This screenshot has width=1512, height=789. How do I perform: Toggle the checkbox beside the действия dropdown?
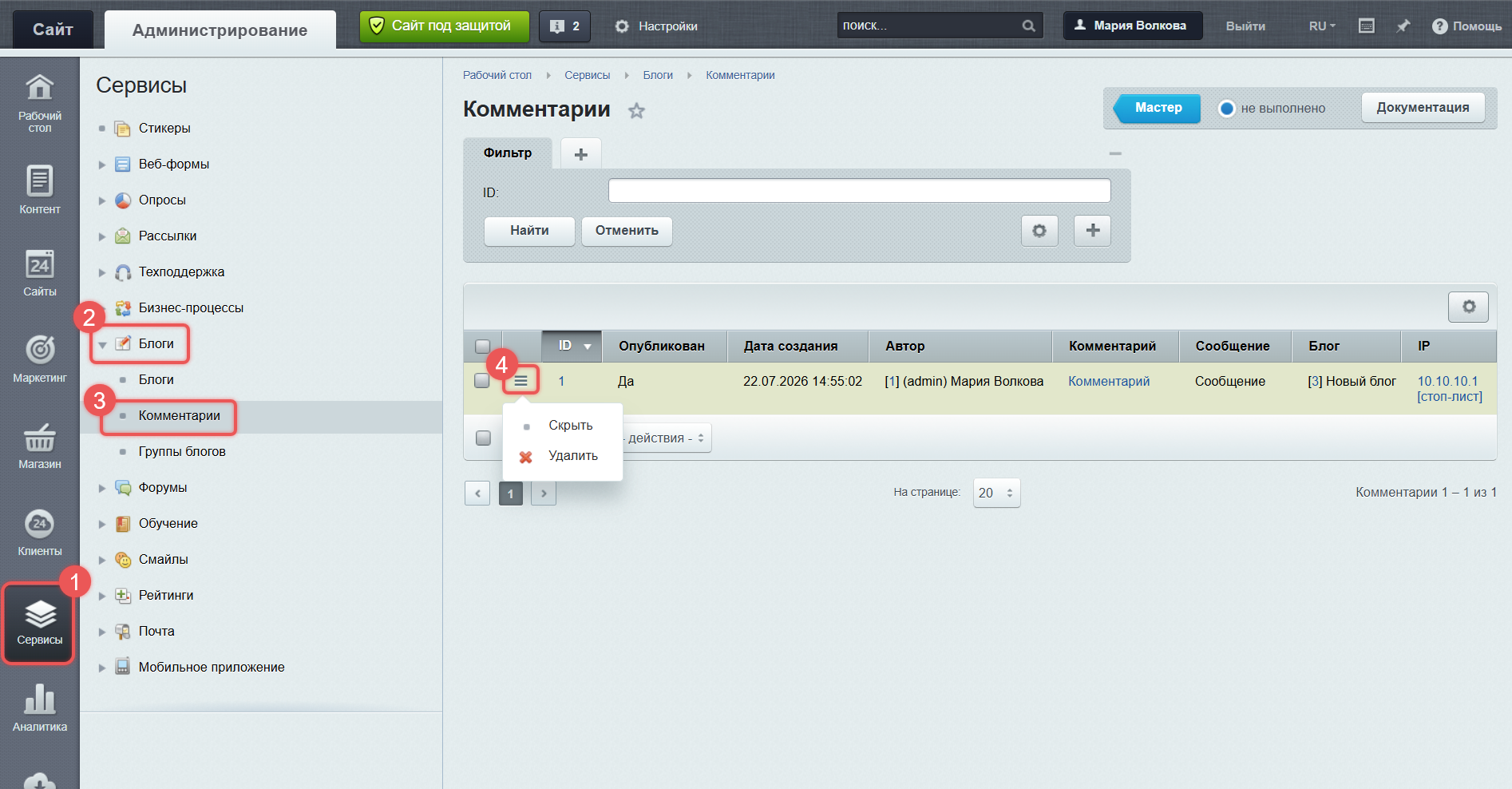[483, 438]
